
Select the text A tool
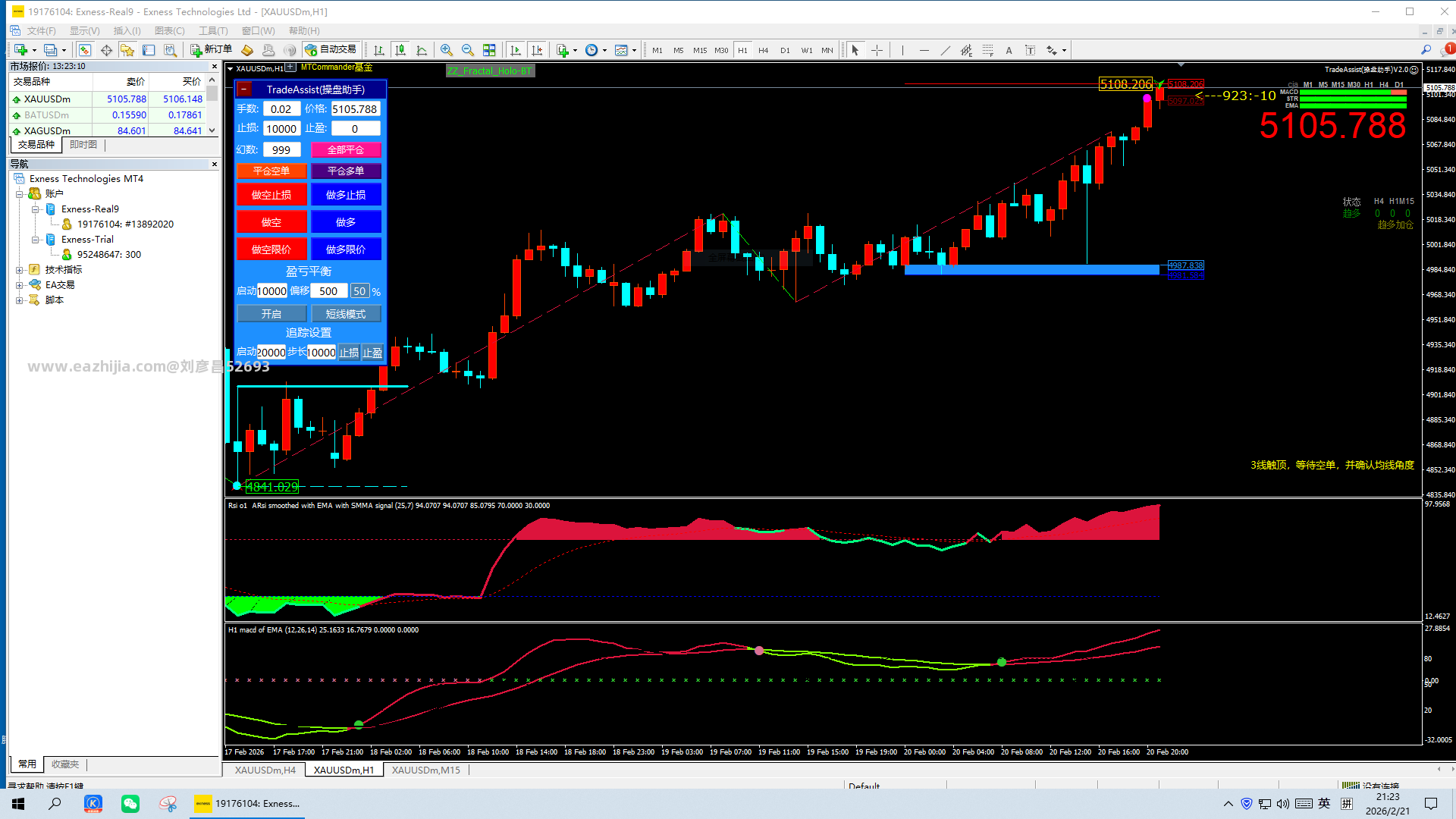1009,50
